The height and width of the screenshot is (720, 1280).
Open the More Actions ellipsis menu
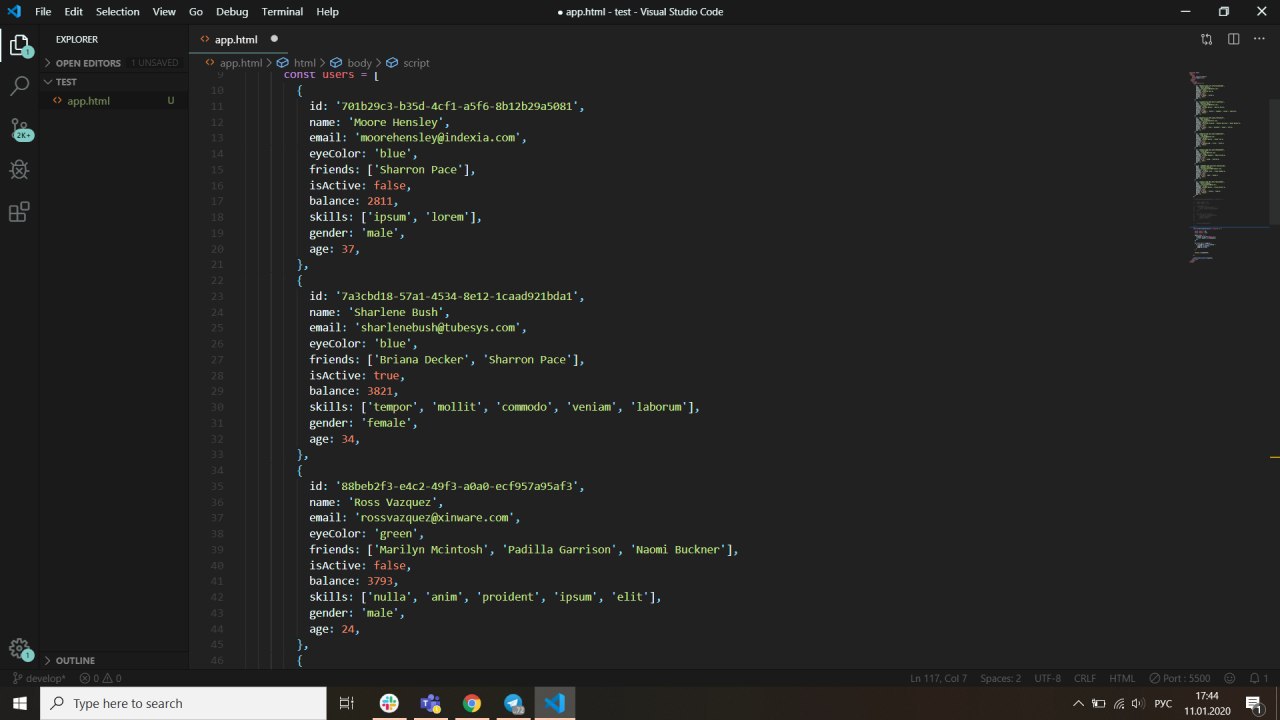point(1259,39)
